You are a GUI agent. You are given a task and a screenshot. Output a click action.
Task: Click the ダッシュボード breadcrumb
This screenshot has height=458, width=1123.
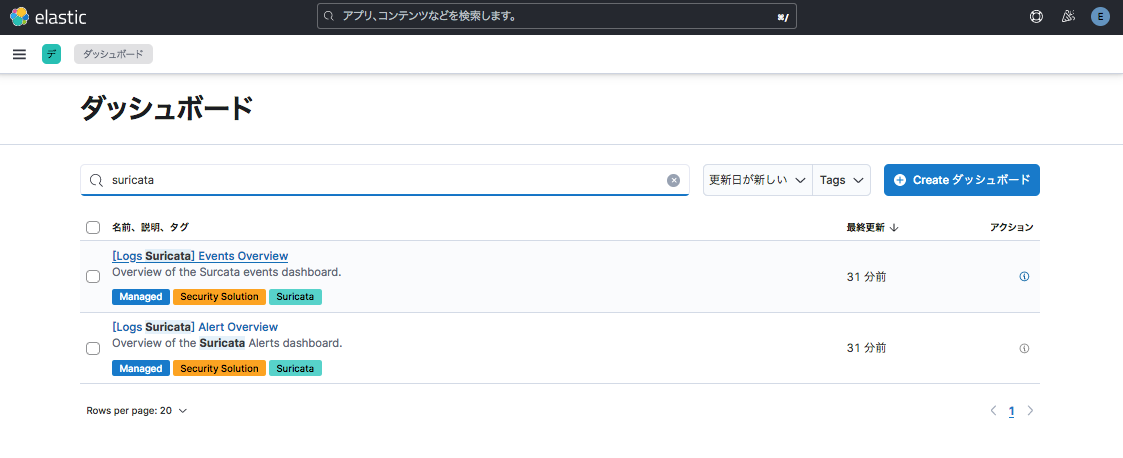pos(113,54)
